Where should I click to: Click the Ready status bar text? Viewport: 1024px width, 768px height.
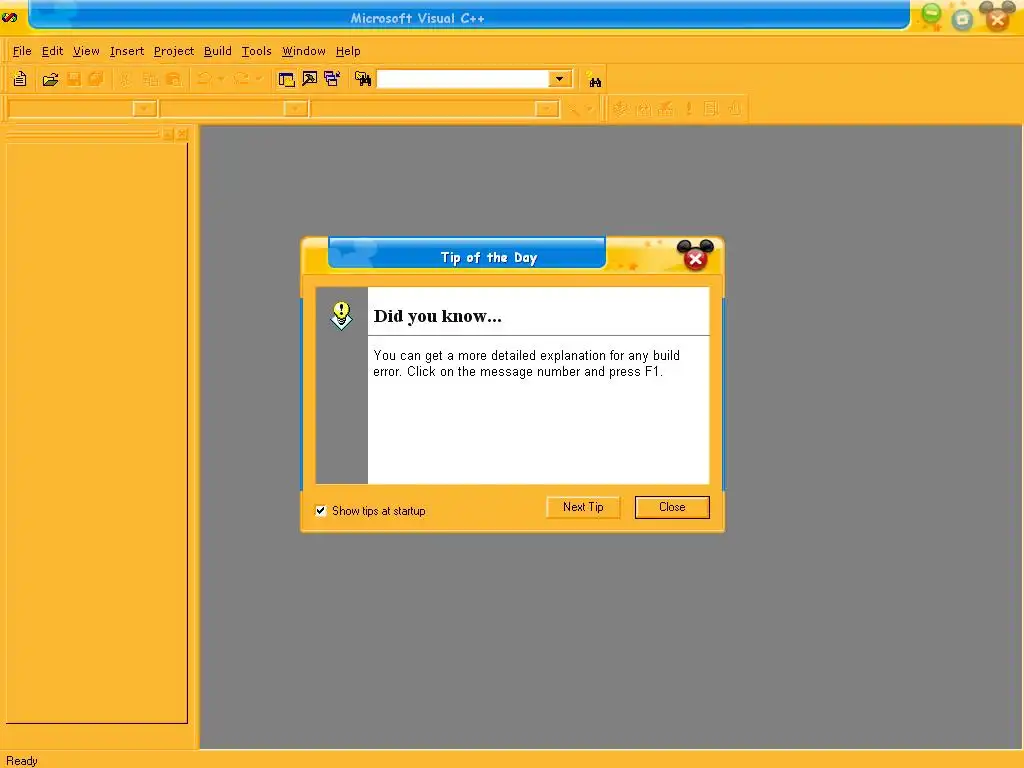tap(22, 761)
